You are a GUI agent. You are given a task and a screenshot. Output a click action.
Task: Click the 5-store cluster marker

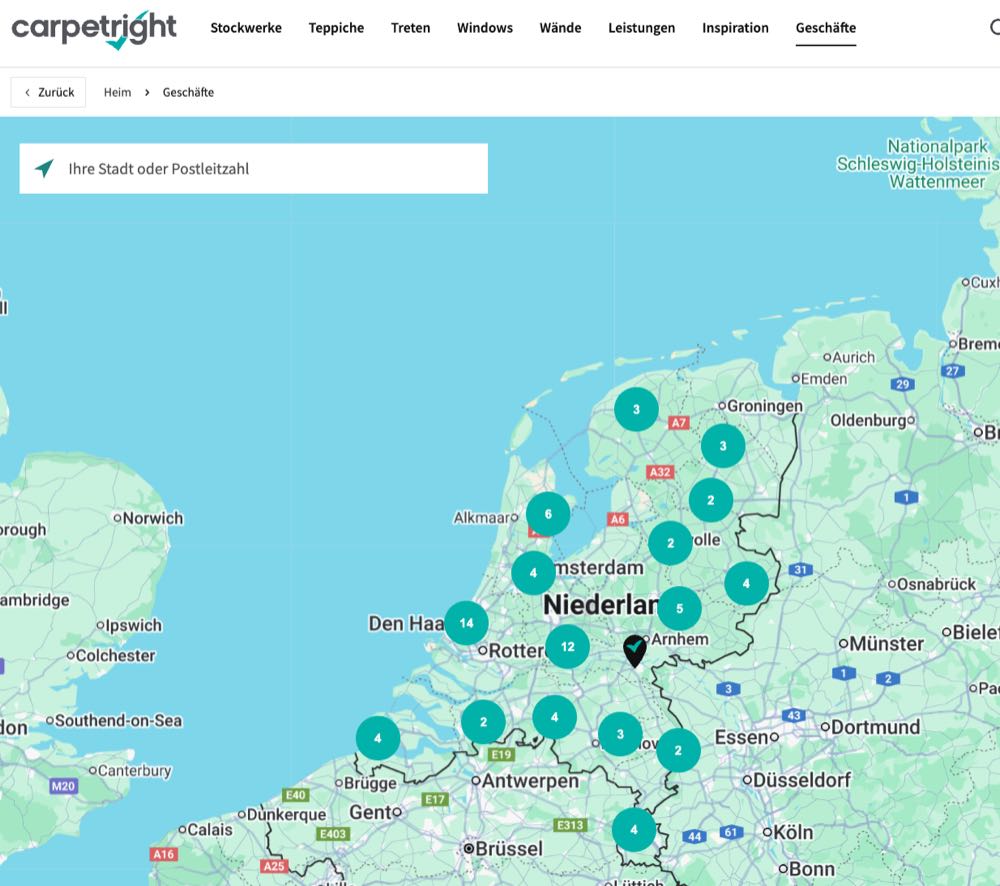[679, 608]
